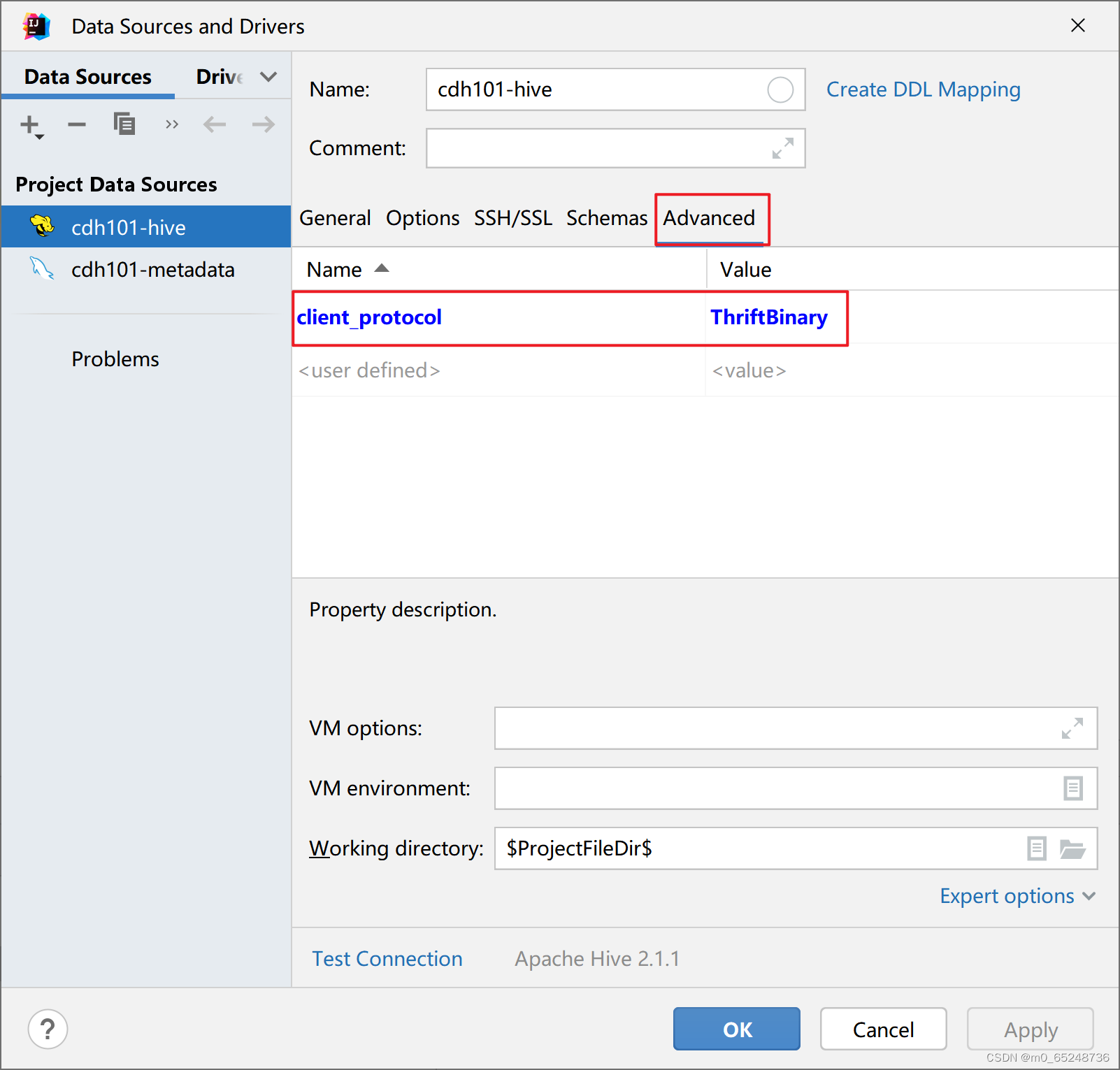
Task: Select the cdh101-metadata data source
Action: 146,270
